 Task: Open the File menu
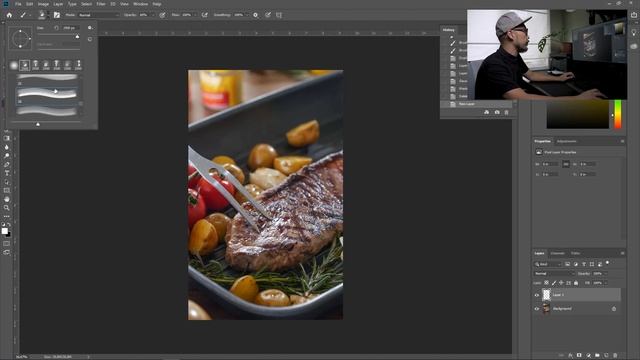pyautogui.click(x=18, y=4)
